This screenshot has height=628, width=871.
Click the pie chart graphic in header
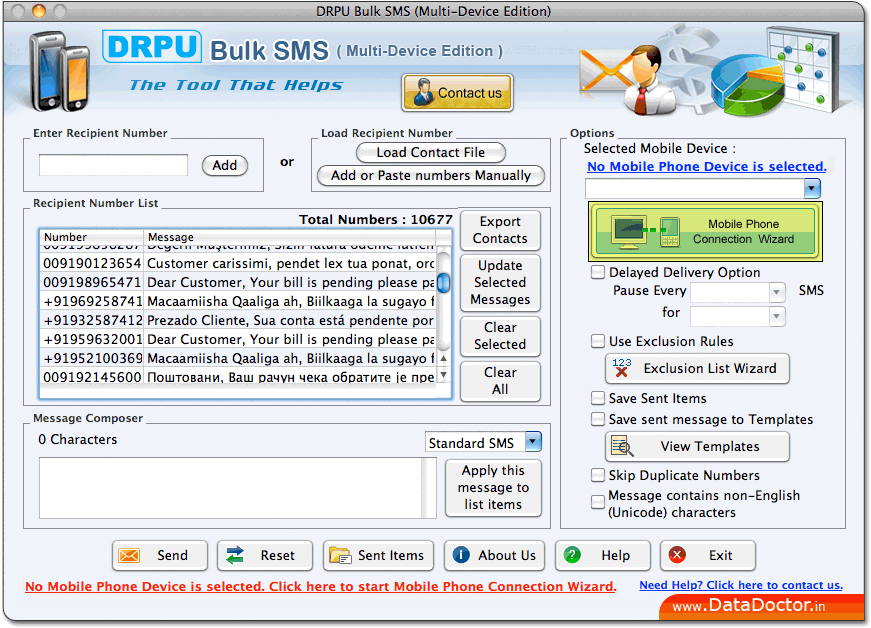pyautogui.click(x=747, y=86)
